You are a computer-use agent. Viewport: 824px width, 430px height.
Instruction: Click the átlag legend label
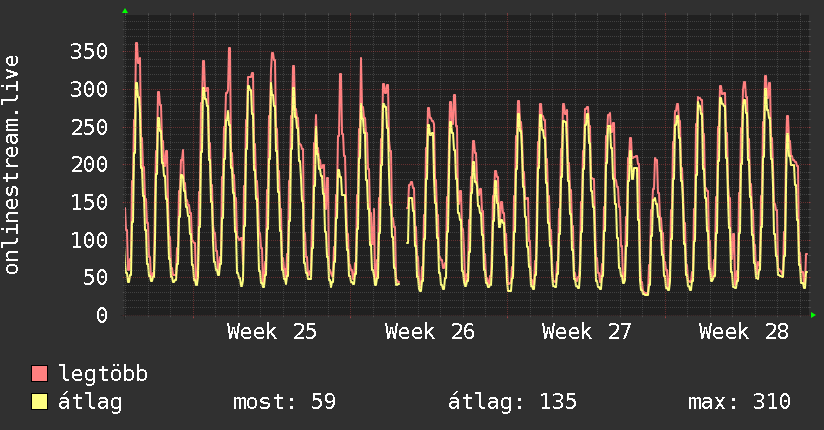coord(90,402)
